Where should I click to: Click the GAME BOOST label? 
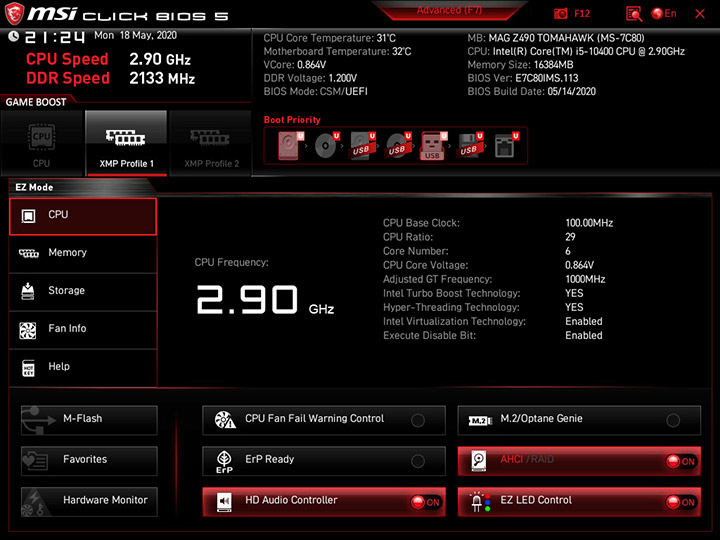(x=36, y=102)
